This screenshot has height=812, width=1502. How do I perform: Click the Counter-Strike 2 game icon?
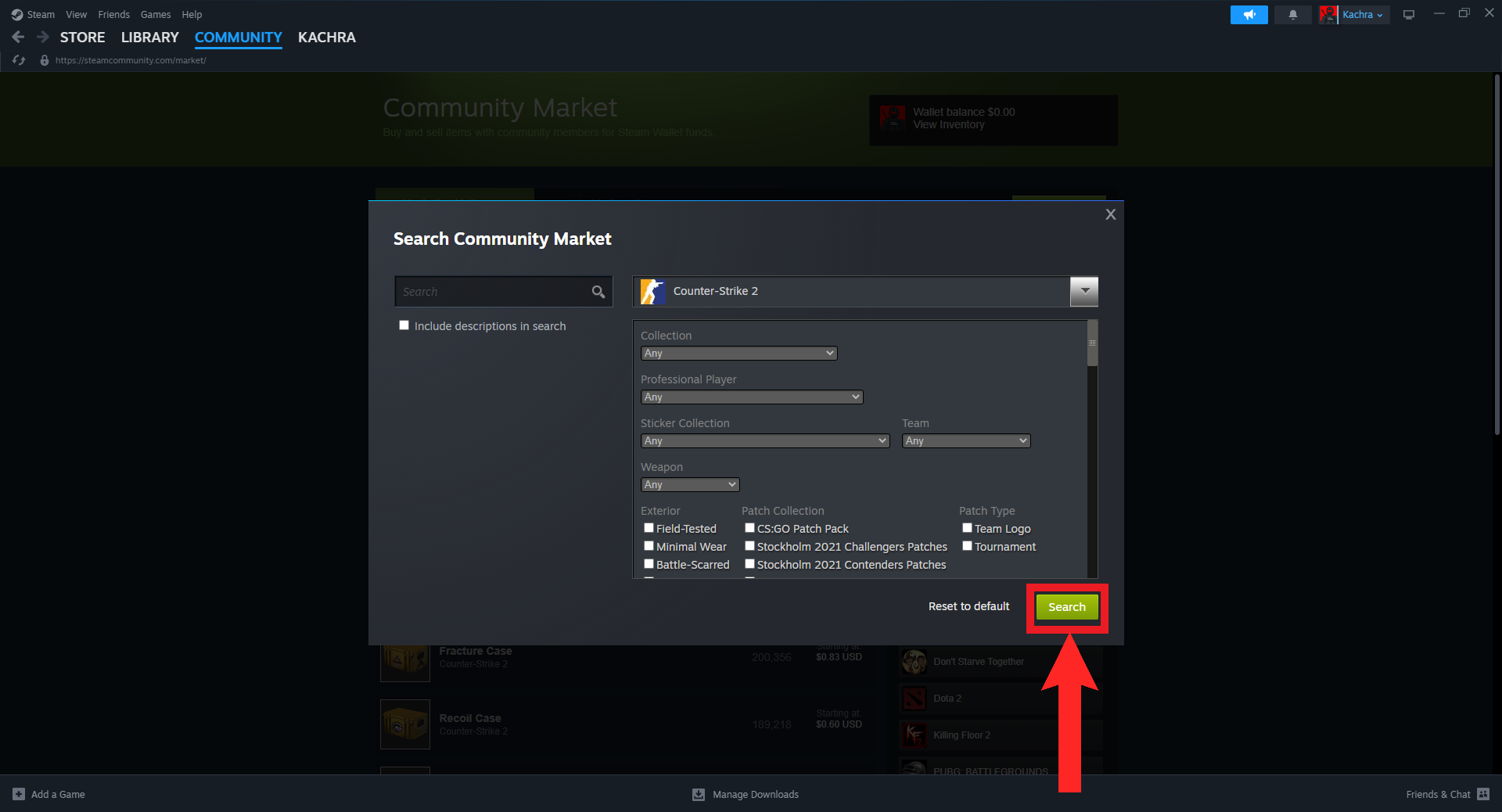[653, 292]
